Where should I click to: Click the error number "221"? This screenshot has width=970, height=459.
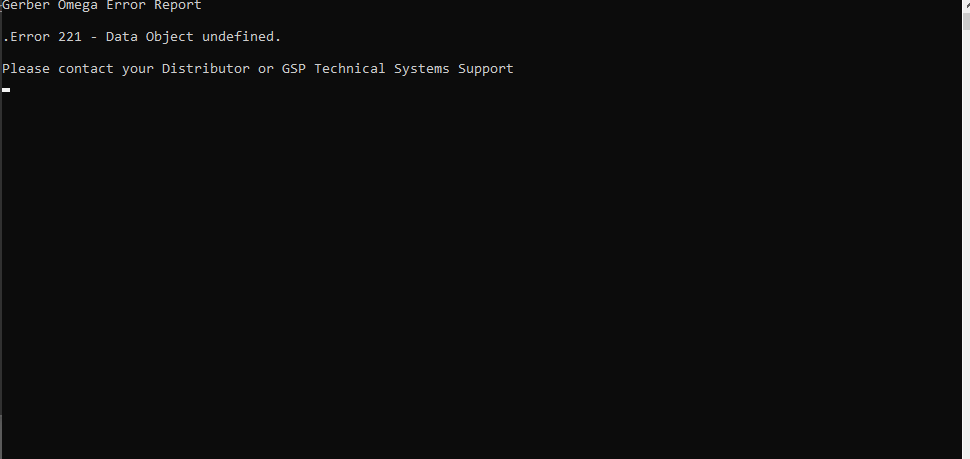tap(70, 36)
